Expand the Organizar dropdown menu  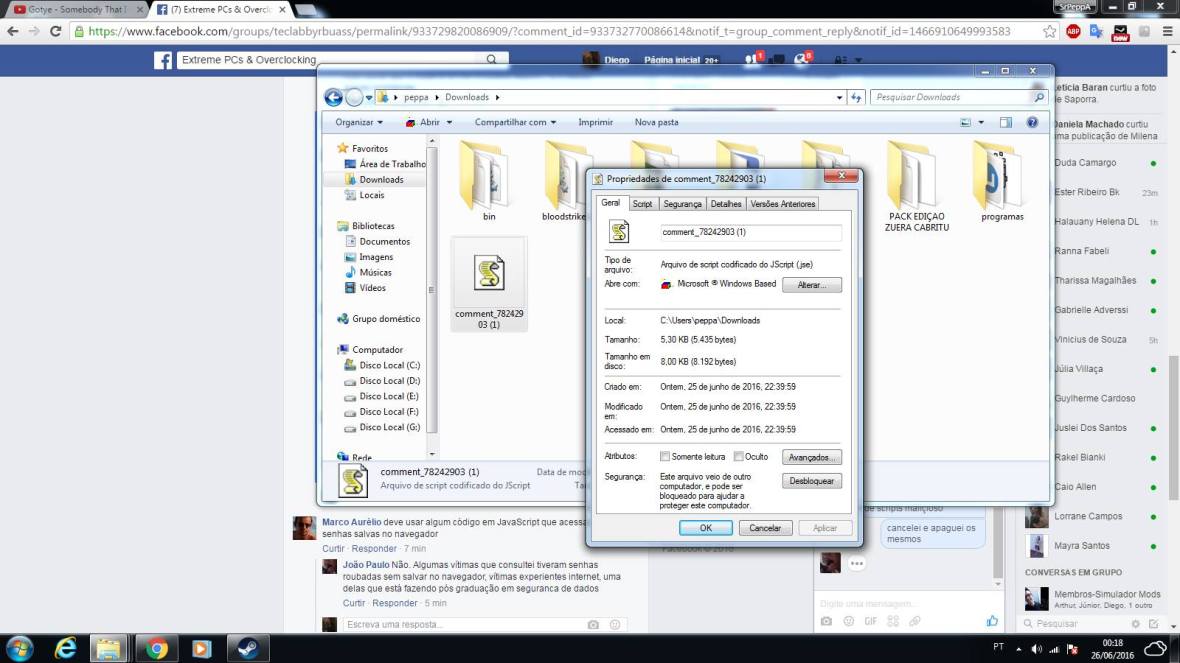[359, 122]
